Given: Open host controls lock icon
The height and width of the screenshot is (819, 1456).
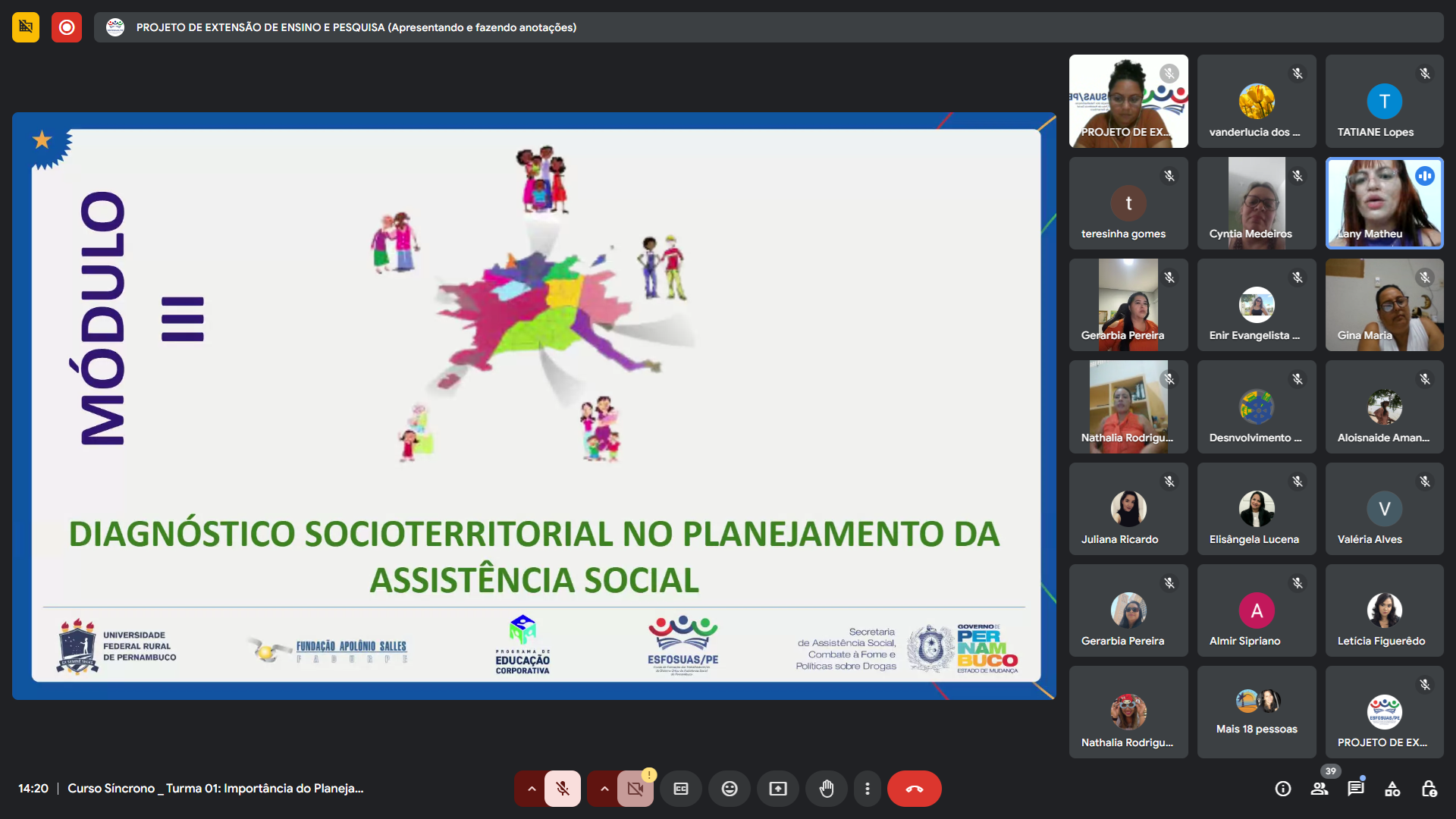Looking at the screenshot, I should (x=1429, y=789).
